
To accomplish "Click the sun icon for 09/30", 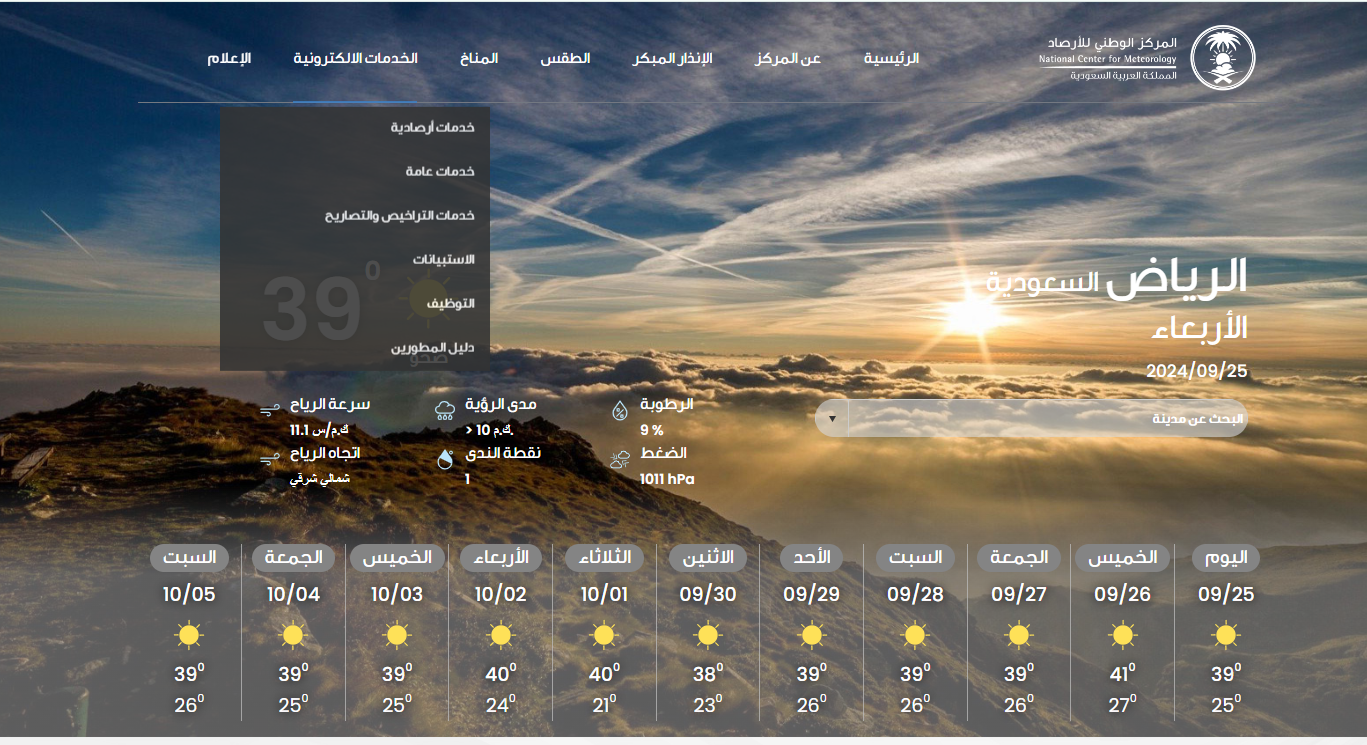I will click(707, 635).
